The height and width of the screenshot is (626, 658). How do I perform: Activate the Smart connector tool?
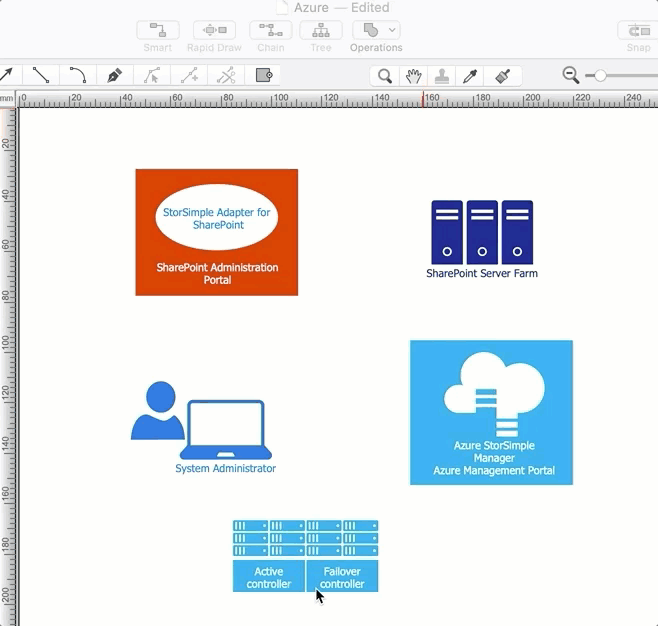158,30
